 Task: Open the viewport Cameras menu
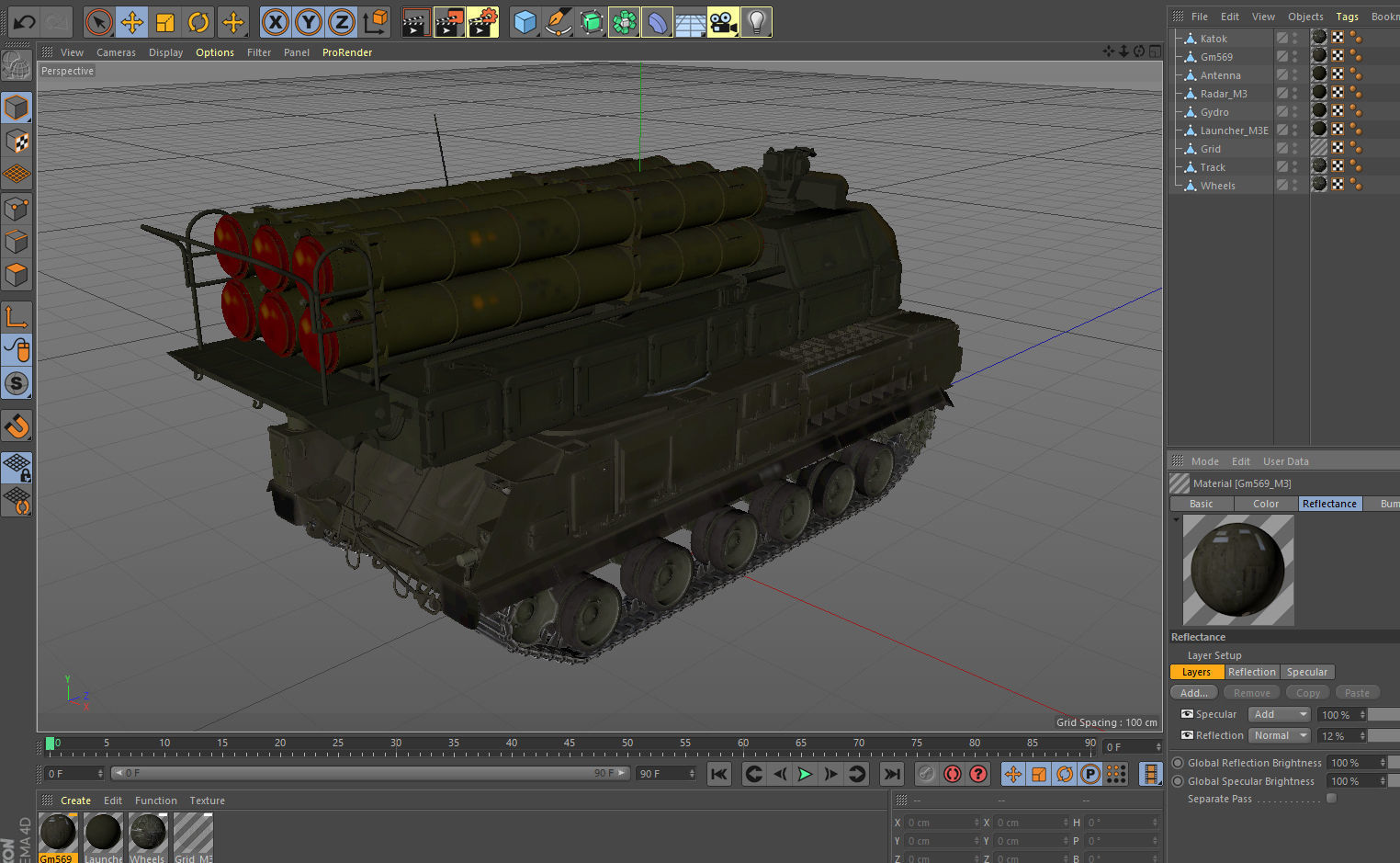pyautogui.click(x=116, y=52)
